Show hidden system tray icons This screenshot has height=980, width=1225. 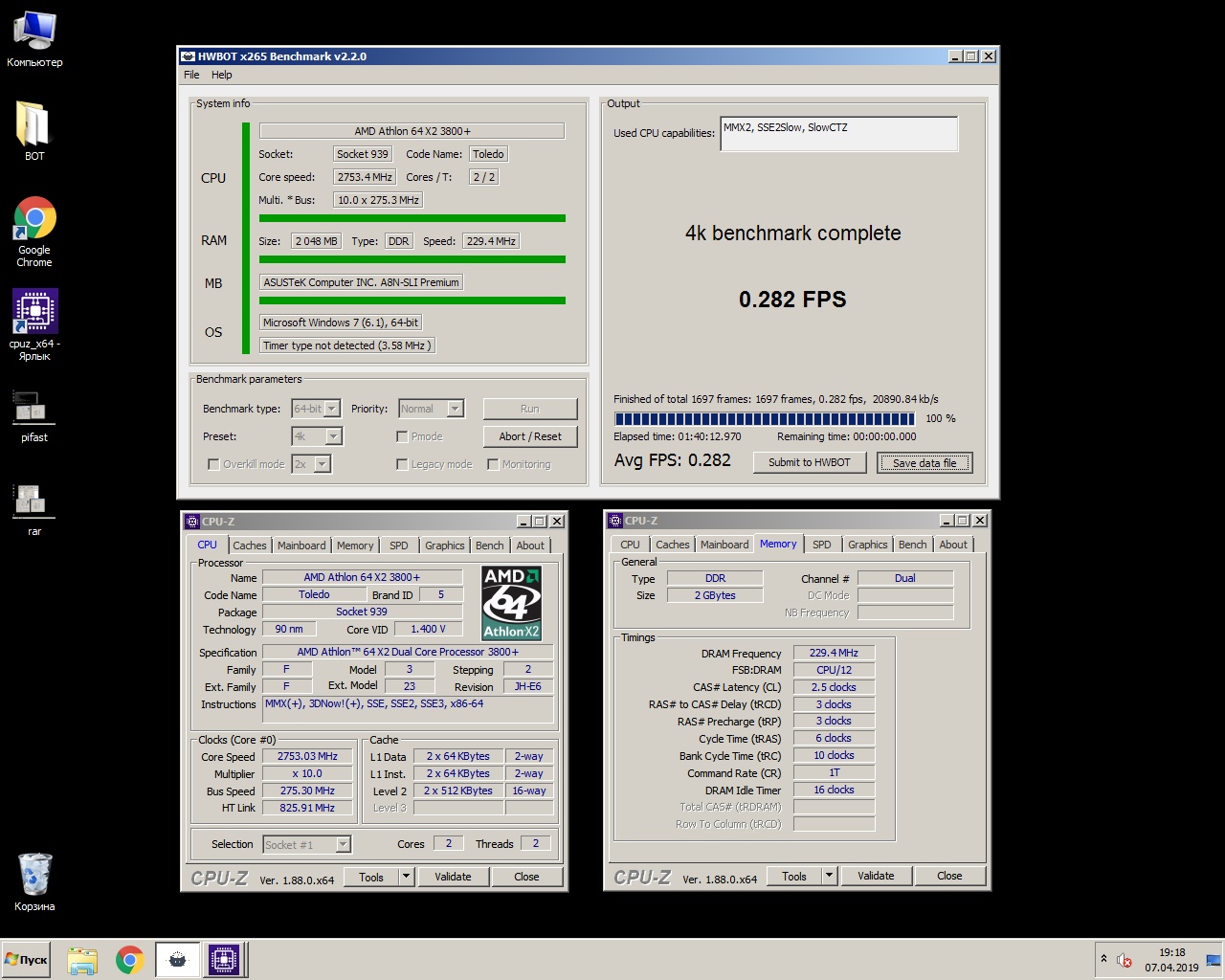coord(1103,959)
